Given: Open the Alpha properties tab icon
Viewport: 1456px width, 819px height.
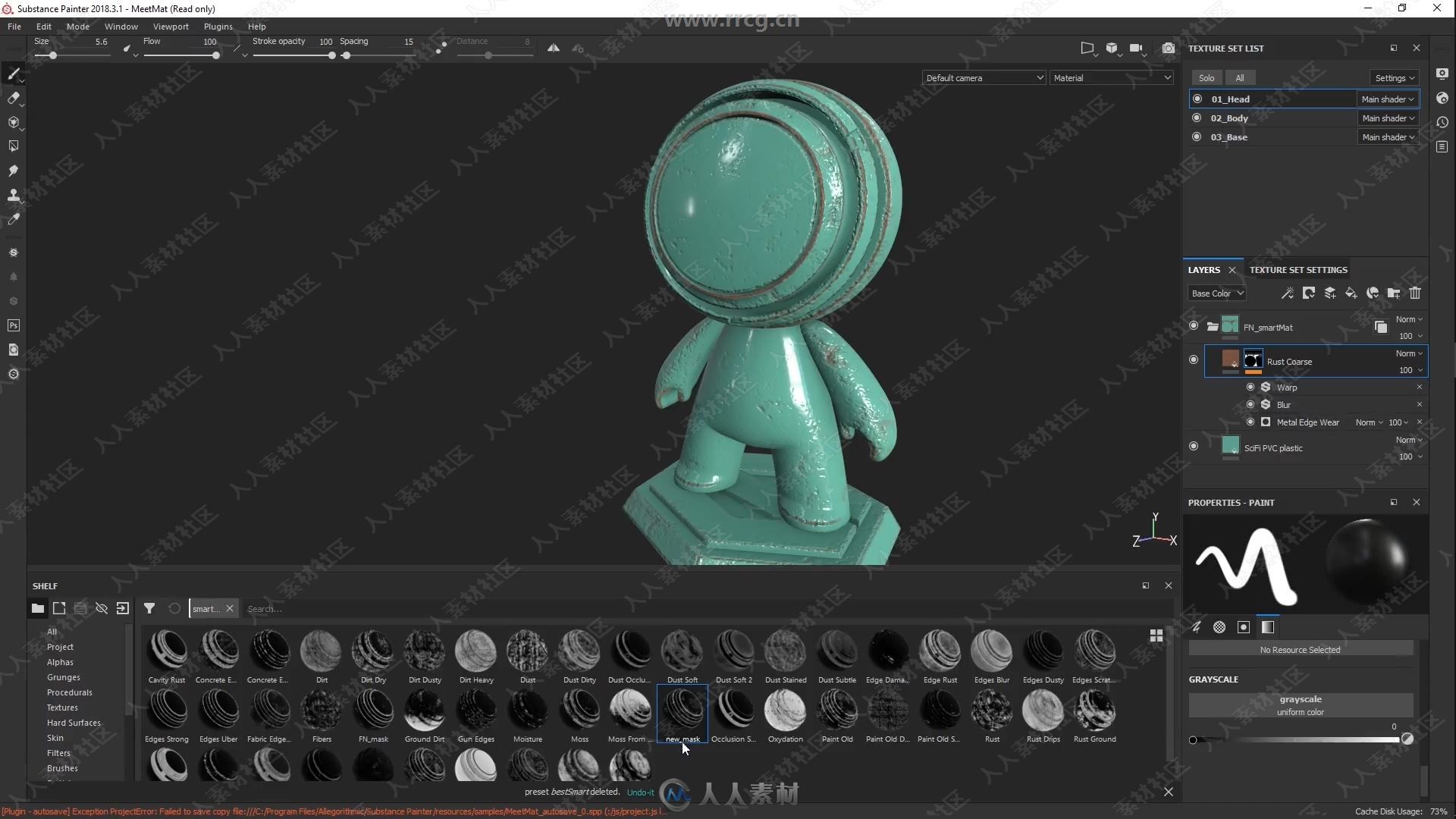Looking at the screenshot, I should pyautogui.click(x=1219, y=627).
